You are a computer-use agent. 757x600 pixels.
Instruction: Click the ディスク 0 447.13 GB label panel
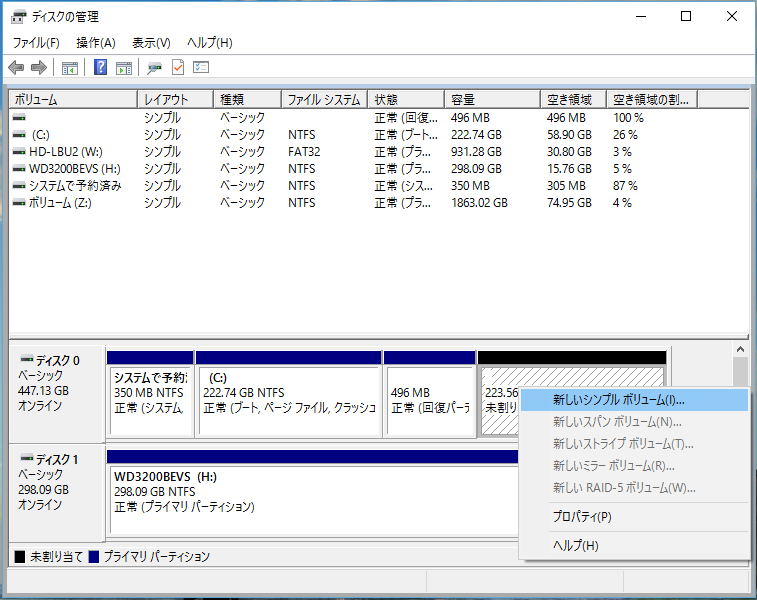(57, 393)
